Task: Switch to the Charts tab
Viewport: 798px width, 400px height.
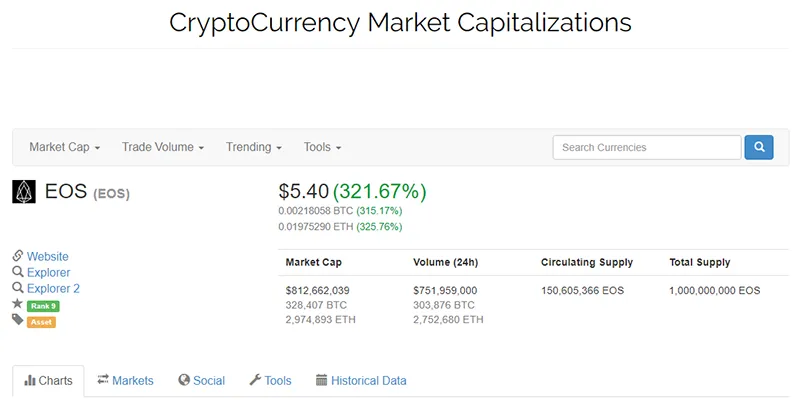Action: pos(48,381)
